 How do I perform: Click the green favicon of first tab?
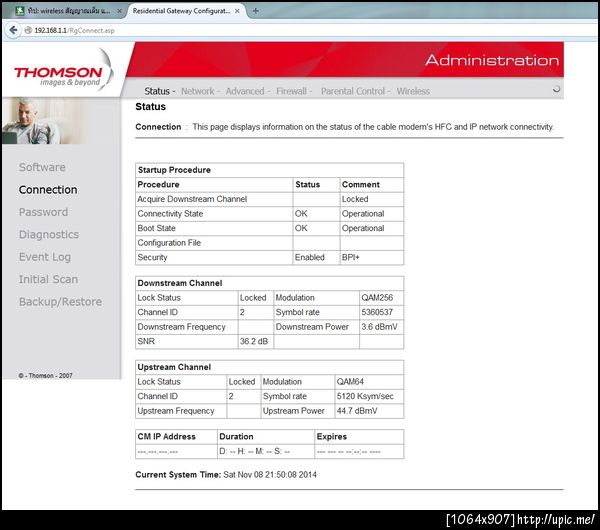coord(20,11)
